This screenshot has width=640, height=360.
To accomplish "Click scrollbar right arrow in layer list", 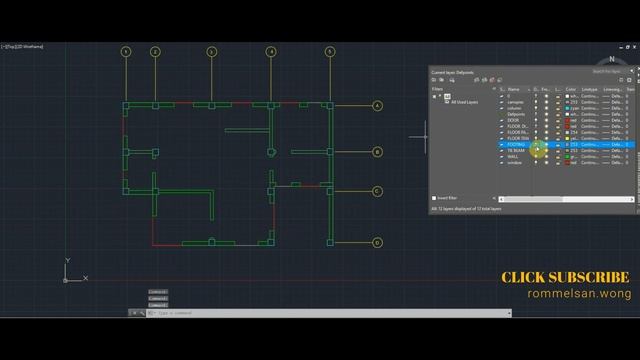I will [631, 199].
